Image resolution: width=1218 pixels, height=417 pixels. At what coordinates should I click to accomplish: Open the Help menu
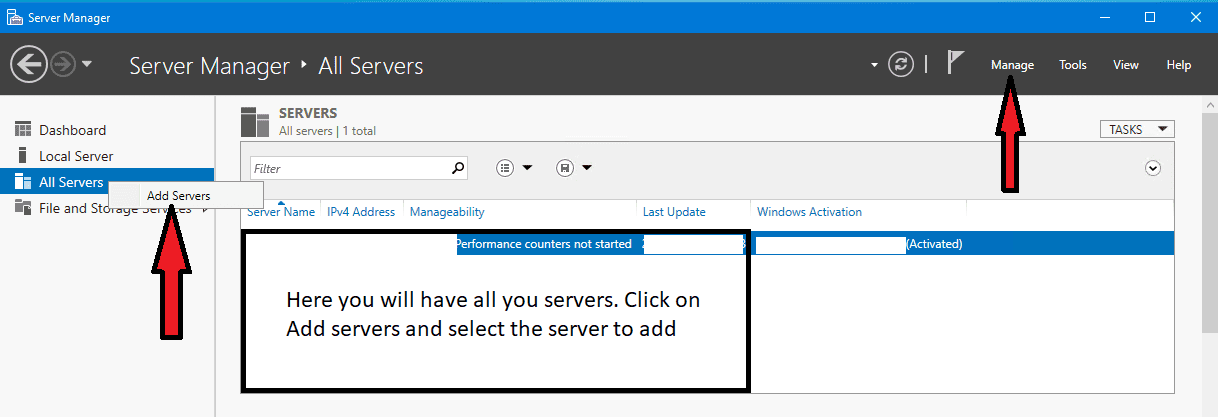pos(1179,65)
